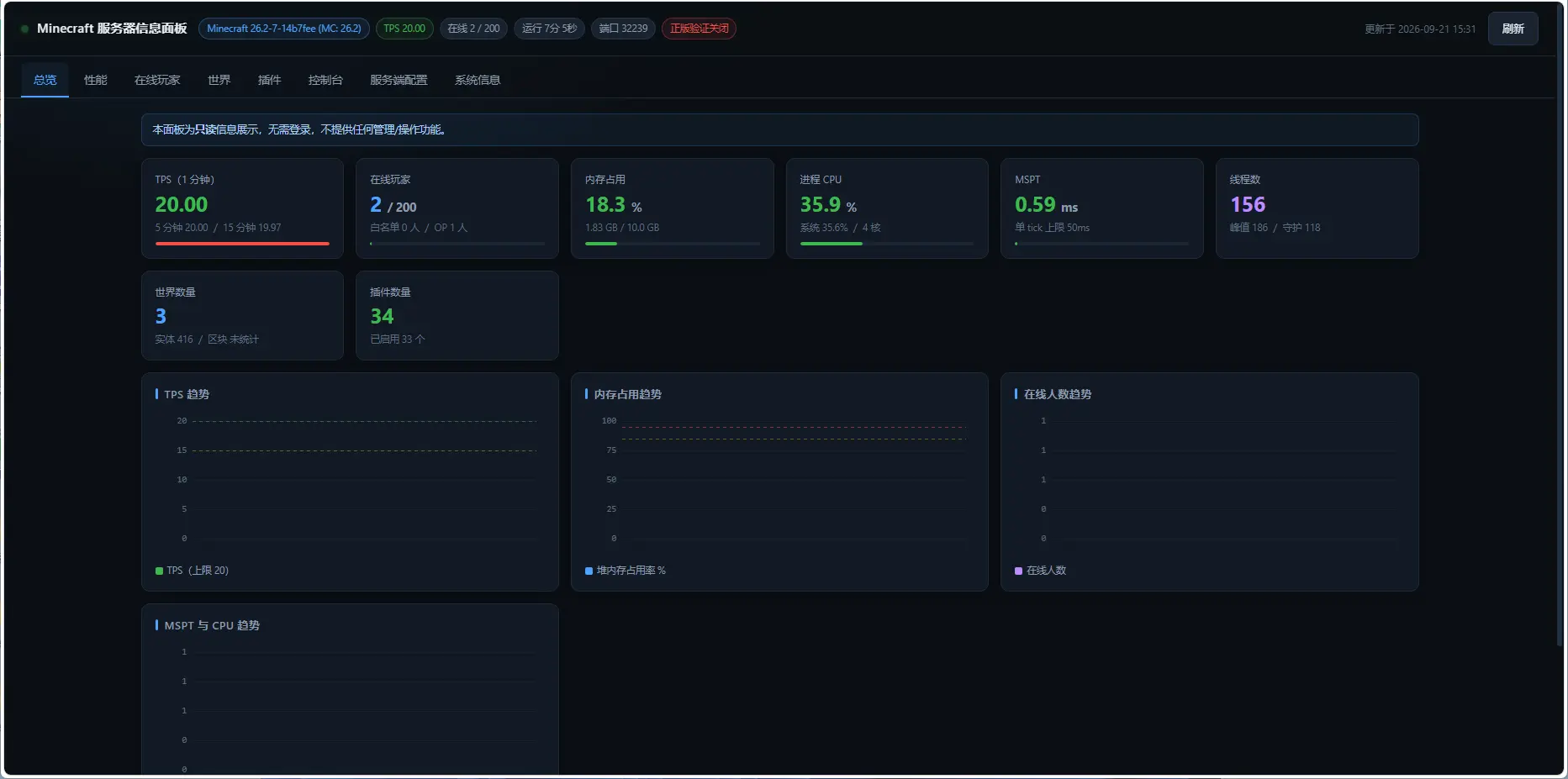1568x779 pixels.
Task: Click the 峰值 186 / 守护 118 text
Action: pyautogui.click(x=1275, y=228)
